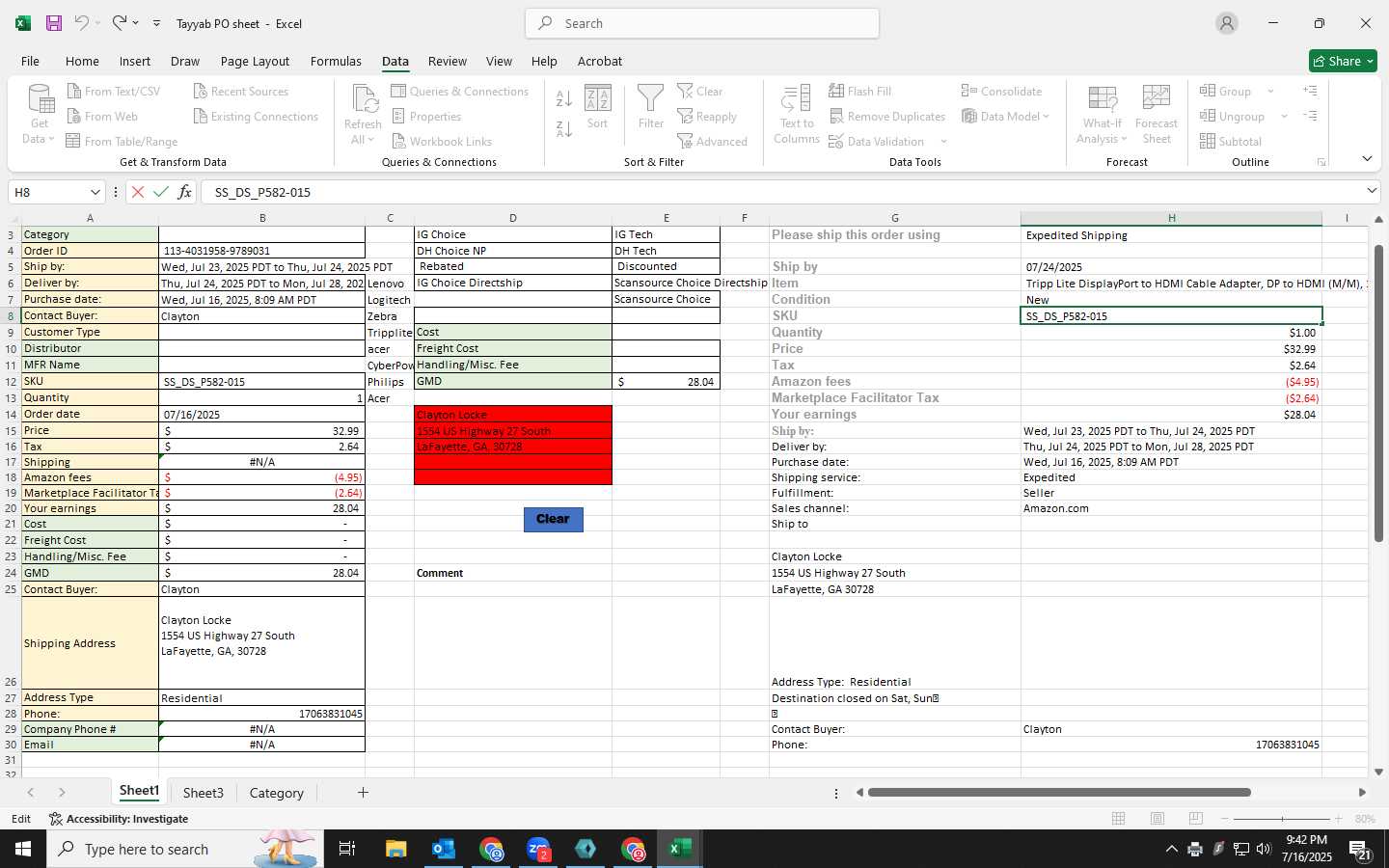Click the green Share button

point(1343,61)
